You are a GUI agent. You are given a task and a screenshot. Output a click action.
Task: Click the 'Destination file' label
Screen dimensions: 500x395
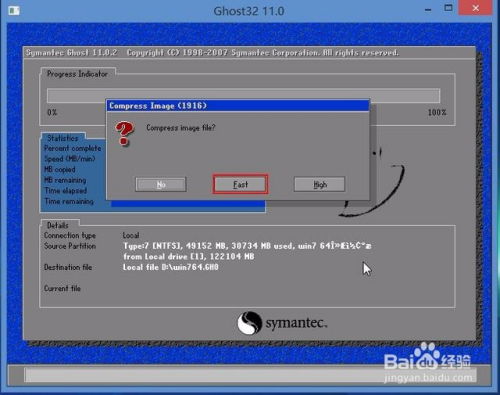pyautogui.click(x=68, y=267)
